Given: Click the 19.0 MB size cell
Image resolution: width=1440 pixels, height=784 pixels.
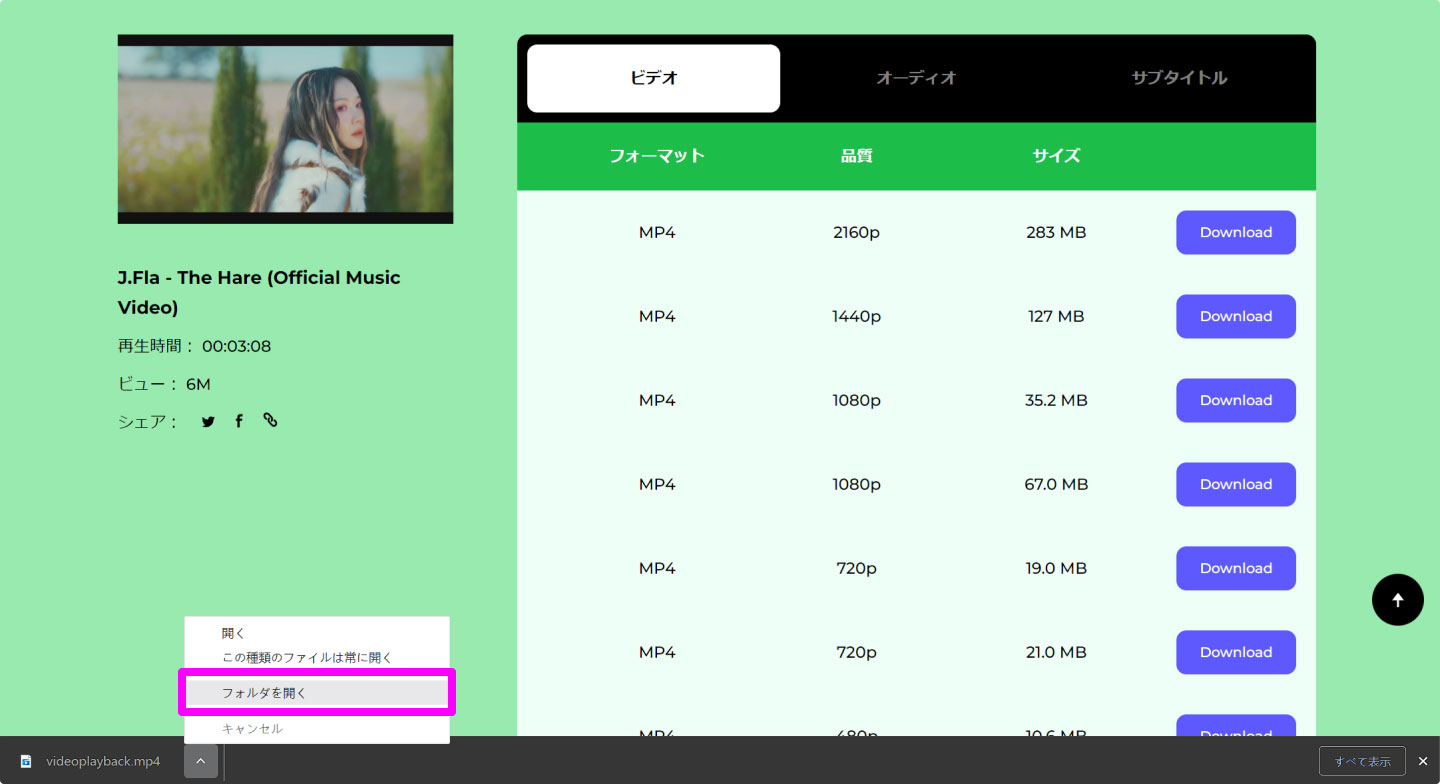Looking at the screenshot, I should click(1056, 568).
